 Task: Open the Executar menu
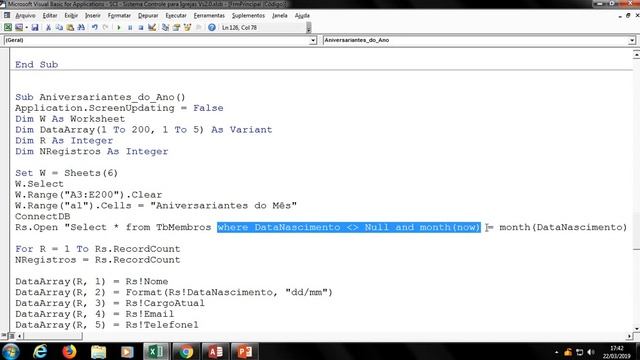pyautogui.click(x=176, y=16)
